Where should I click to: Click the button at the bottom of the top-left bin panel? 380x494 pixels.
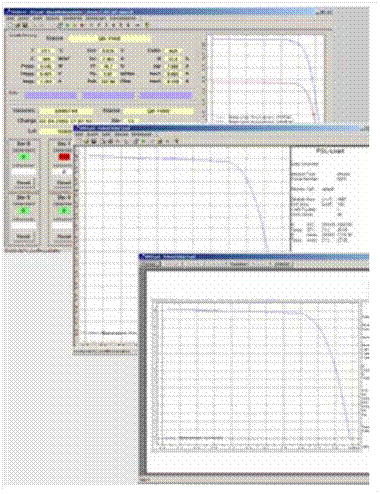coord(24,183)
